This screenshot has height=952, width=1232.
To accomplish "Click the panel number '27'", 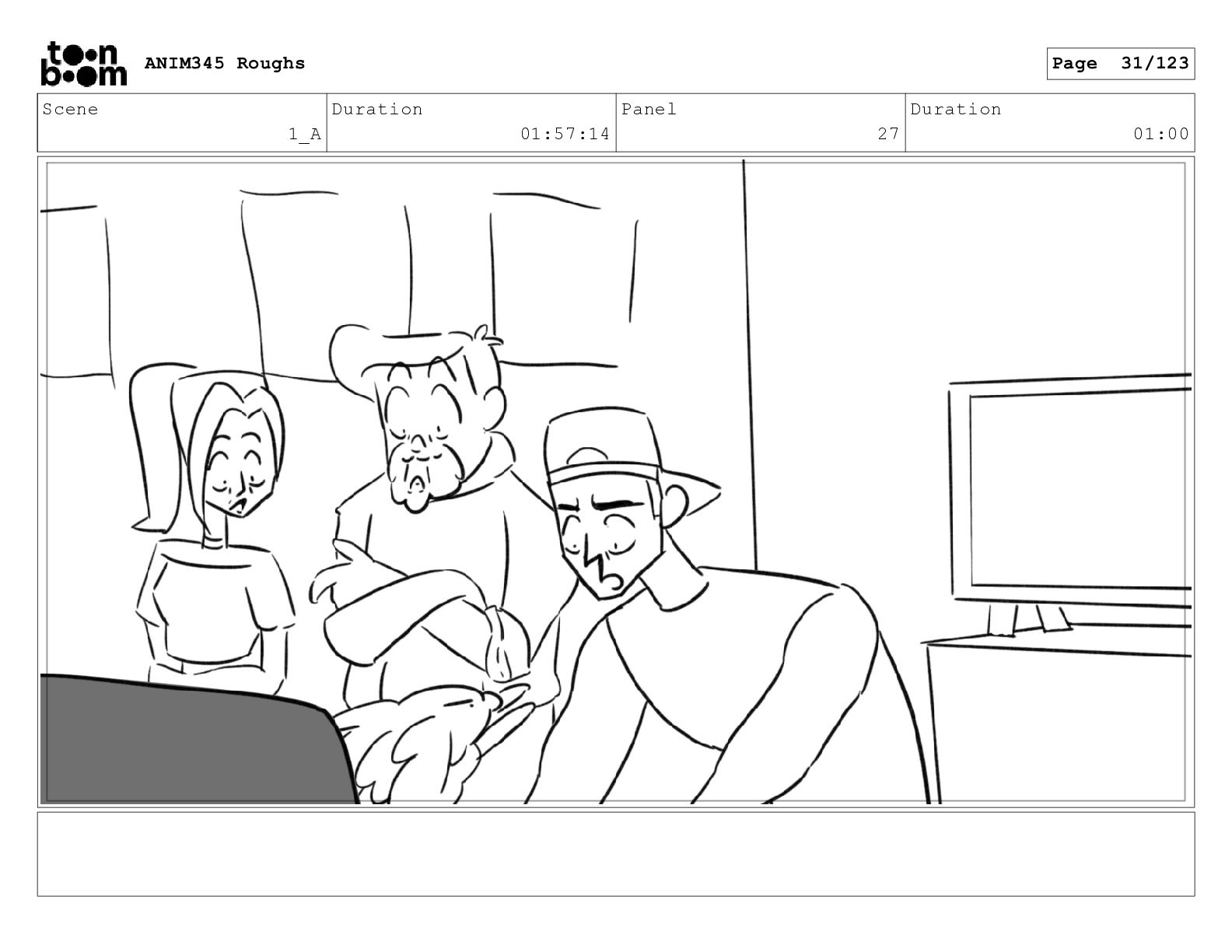I will point(888,134).
